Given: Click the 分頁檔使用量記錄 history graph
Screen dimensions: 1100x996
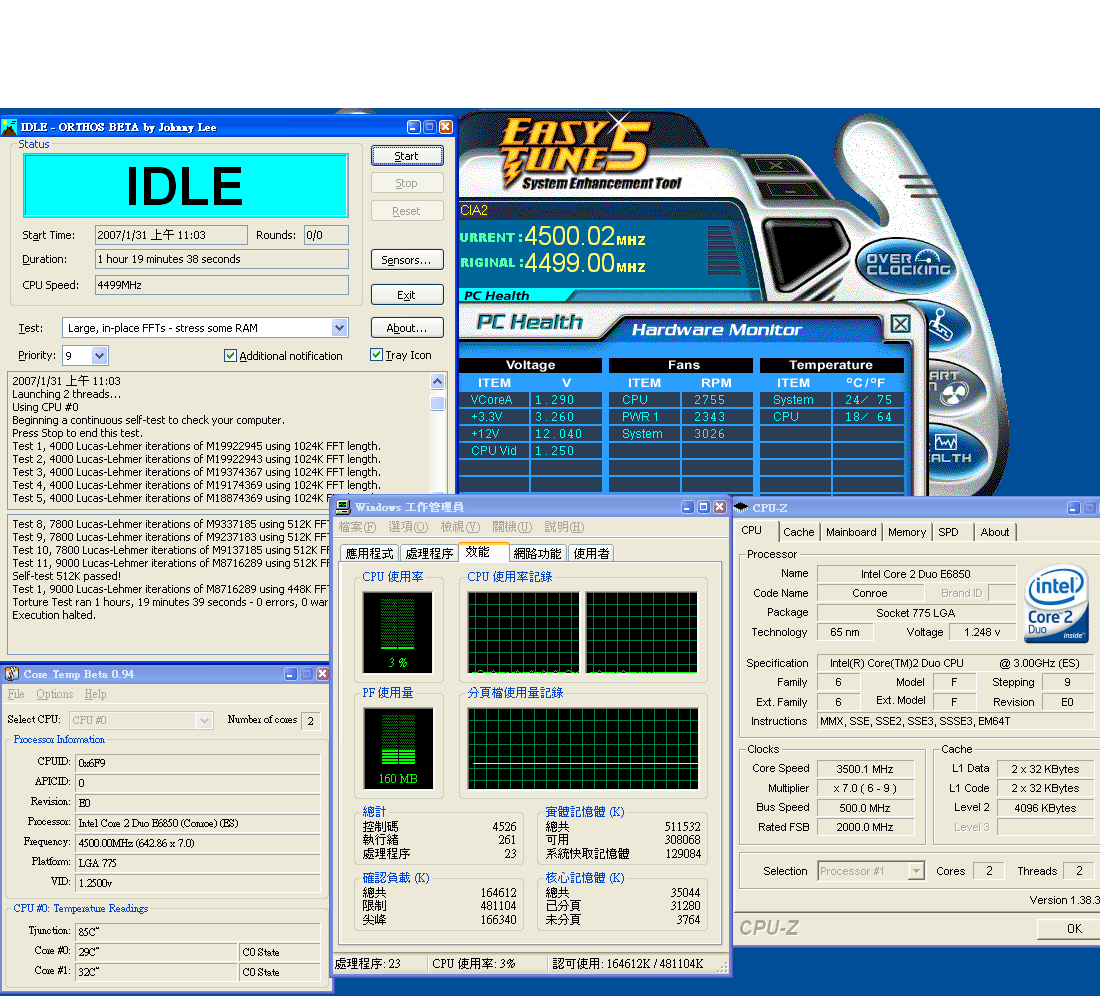Looking at the screenshot, I should (x=583, y=748).
